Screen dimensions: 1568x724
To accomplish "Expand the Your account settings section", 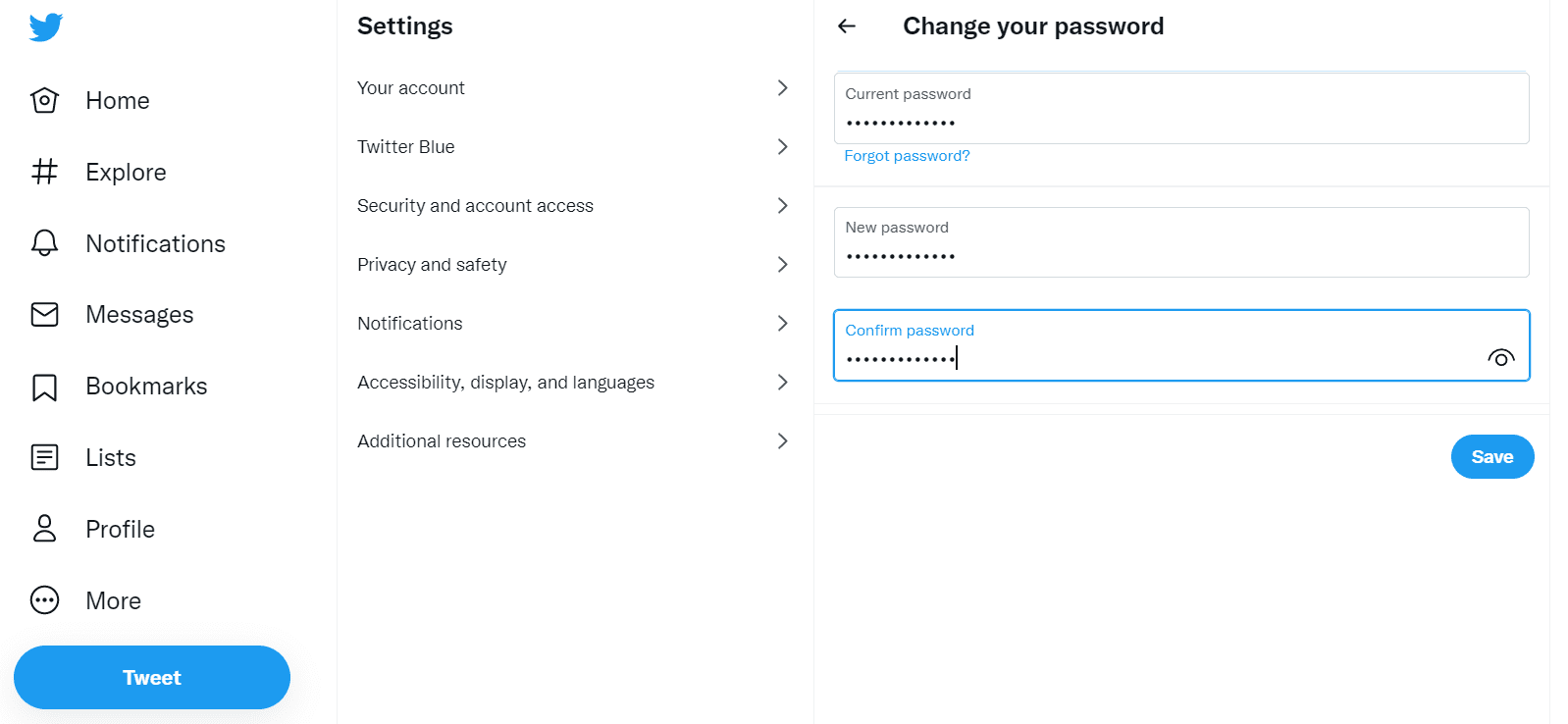I will [574, 87].
